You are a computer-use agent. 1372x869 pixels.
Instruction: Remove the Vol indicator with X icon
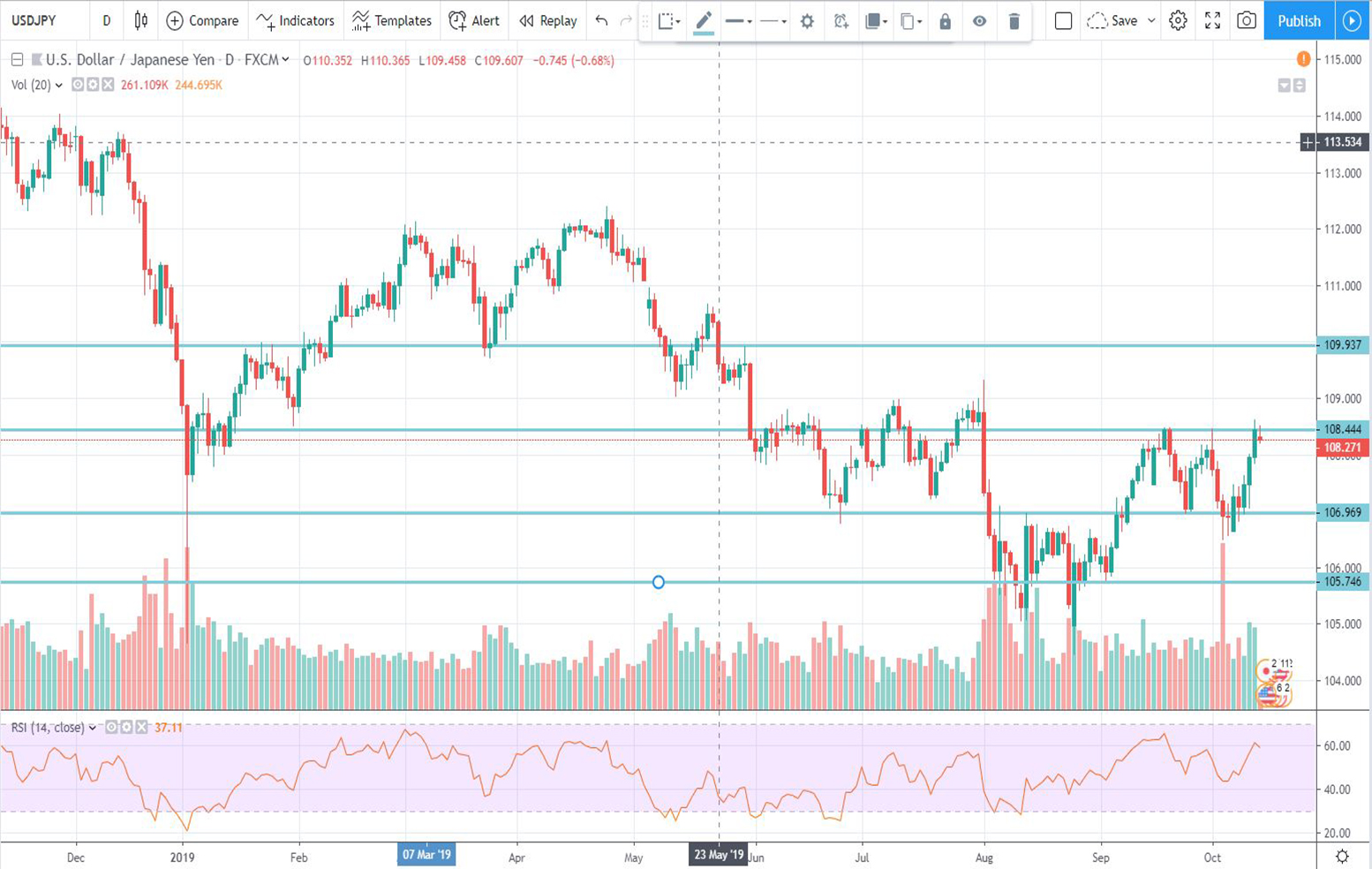[107, 85]
